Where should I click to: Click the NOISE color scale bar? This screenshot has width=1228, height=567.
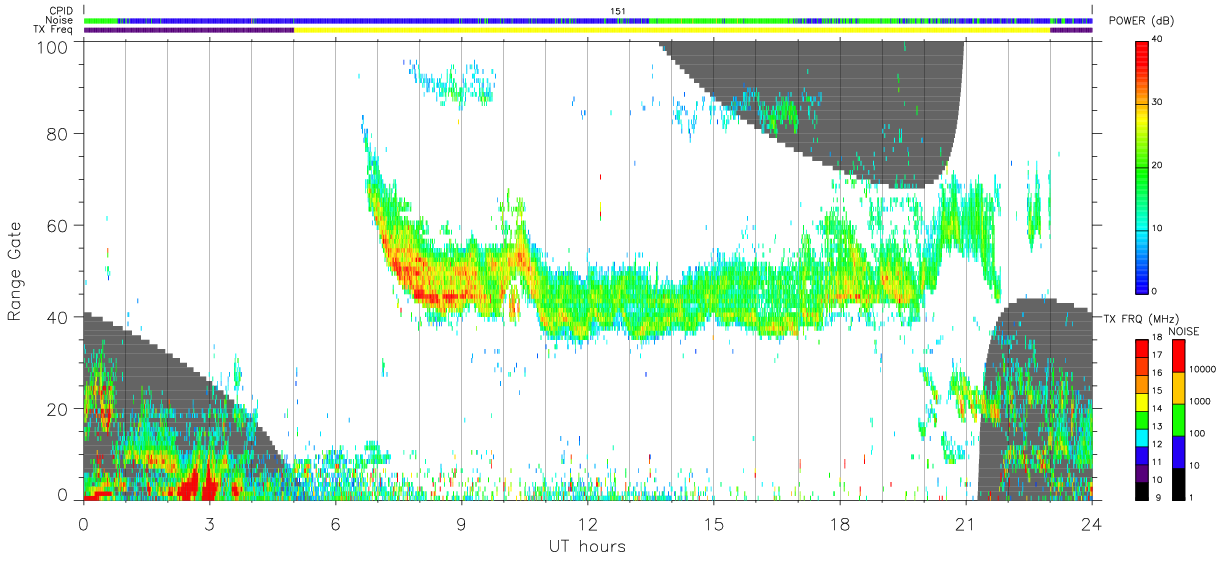click(1178, 419)
